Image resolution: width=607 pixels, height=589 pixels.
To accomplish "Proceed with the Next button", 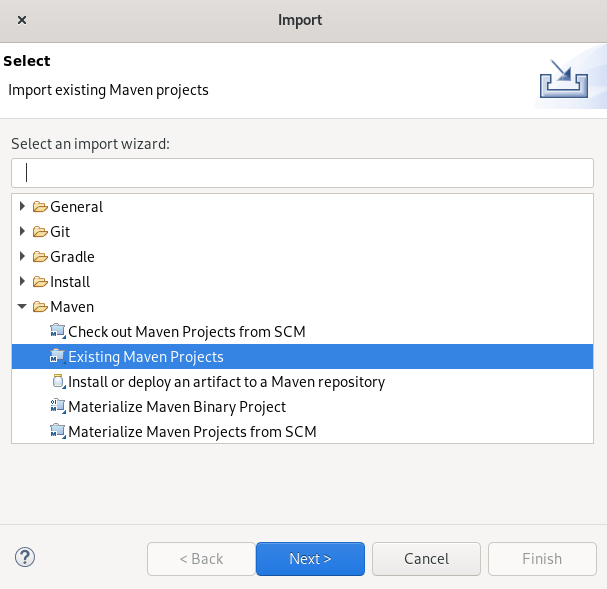I will click(x=310, y=559).
